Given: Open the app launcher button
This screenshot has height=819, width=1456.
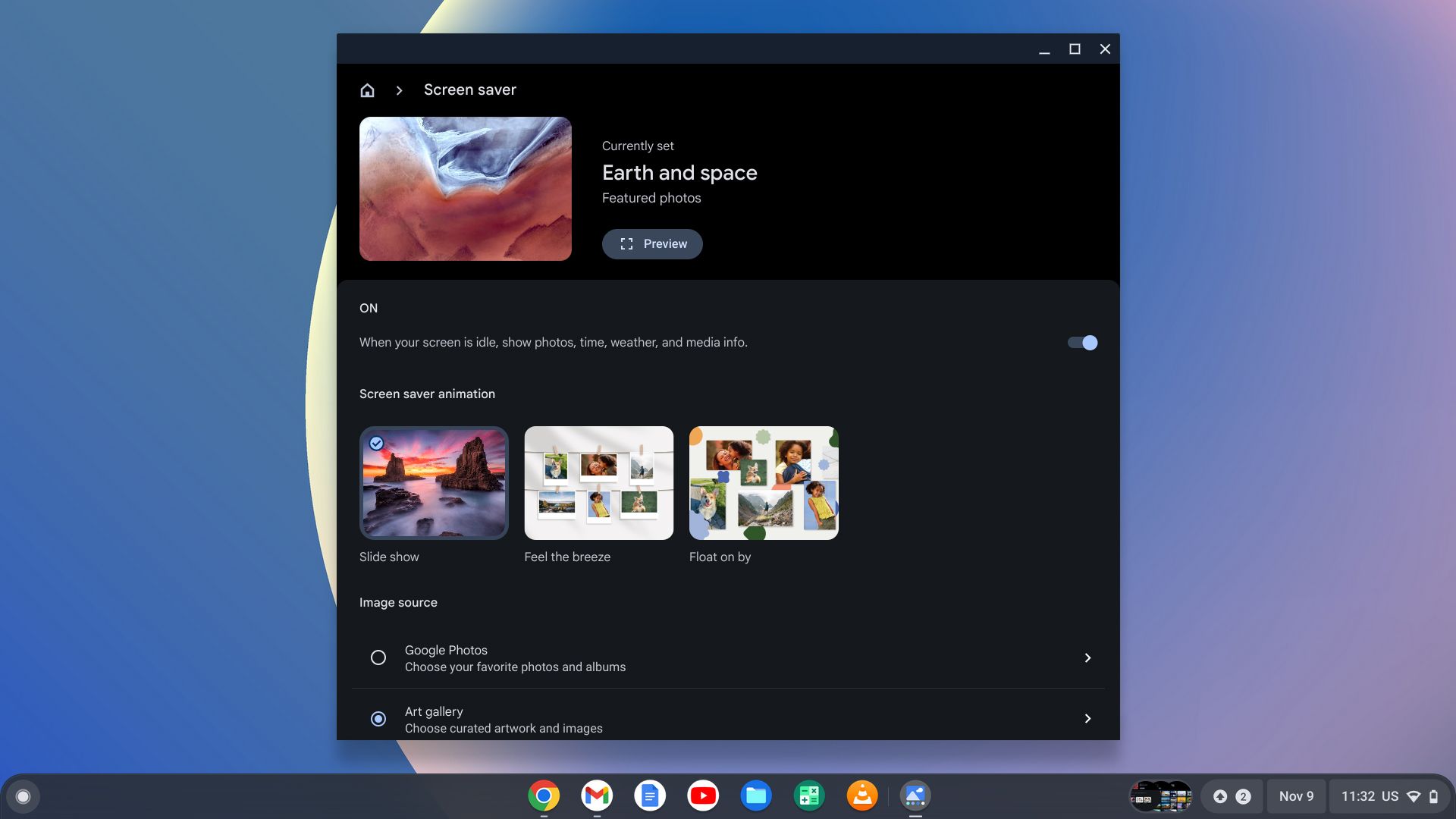Looking at the screenshot, I should [24, 795].
